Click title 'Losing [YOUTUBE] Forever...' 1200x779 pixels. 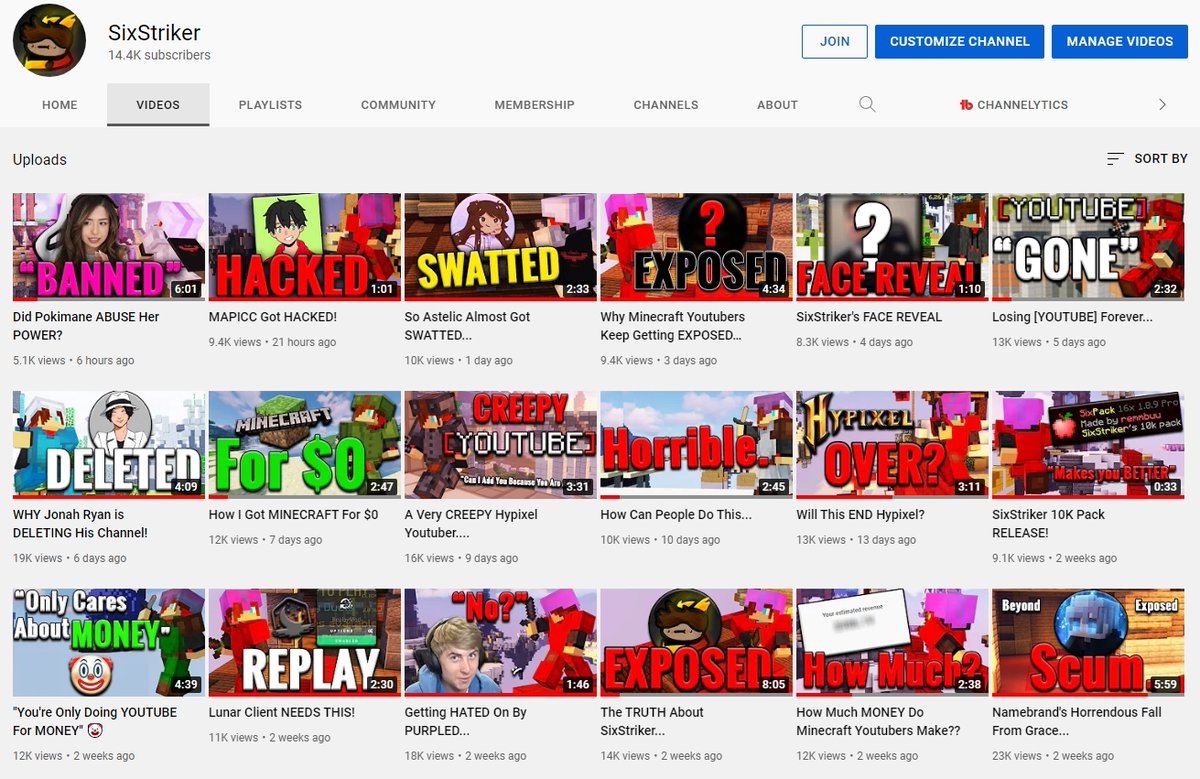[1072, 317]
